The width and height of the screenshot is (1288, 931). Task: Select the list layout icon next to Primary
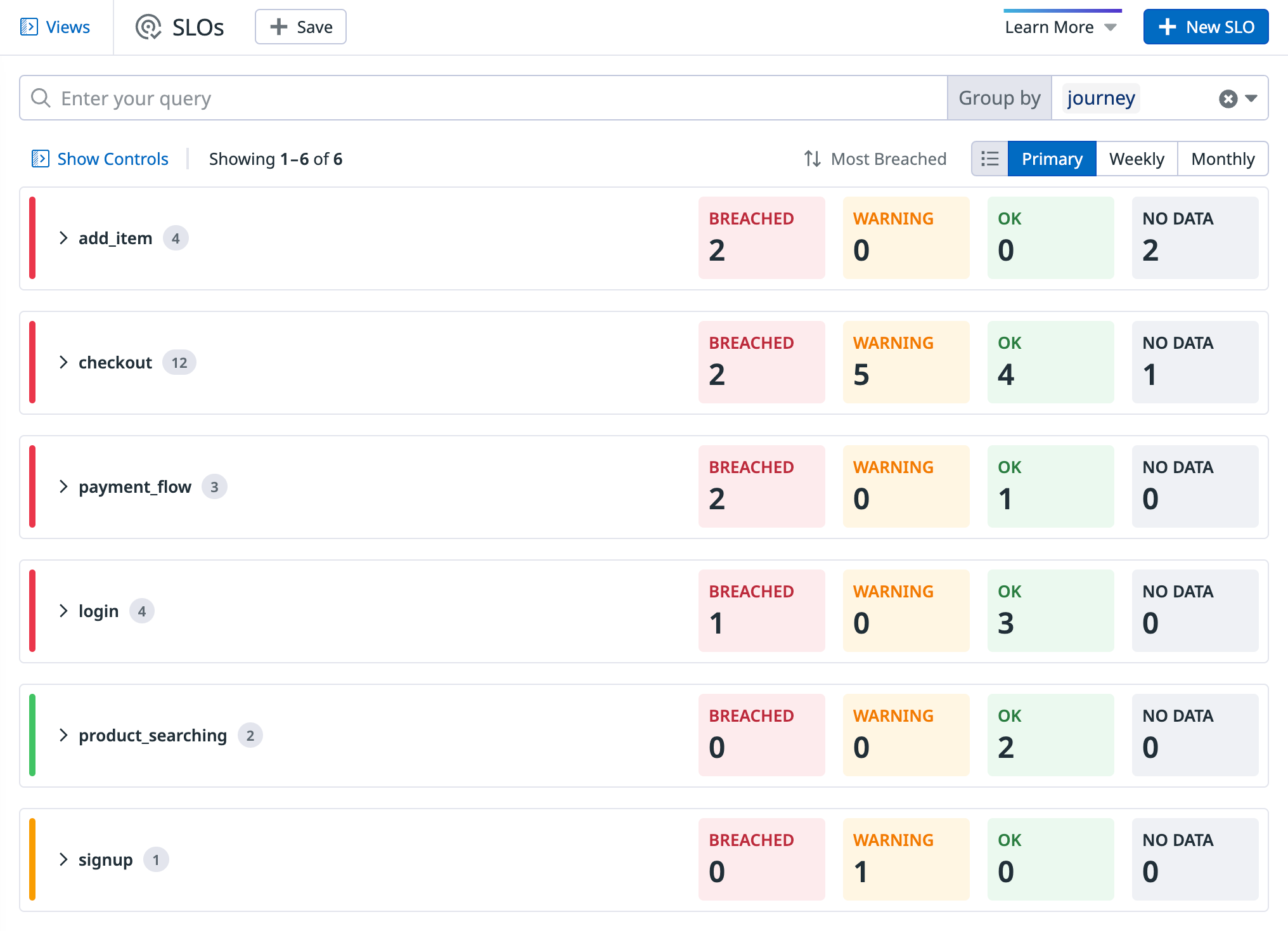tap(989, 159)
